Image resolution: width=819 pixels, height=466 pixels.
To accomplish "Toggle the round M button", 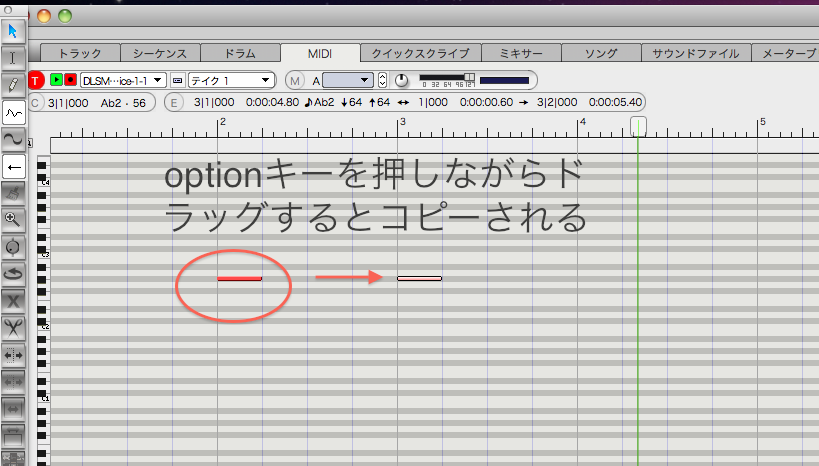I will [x=295, y=80].
